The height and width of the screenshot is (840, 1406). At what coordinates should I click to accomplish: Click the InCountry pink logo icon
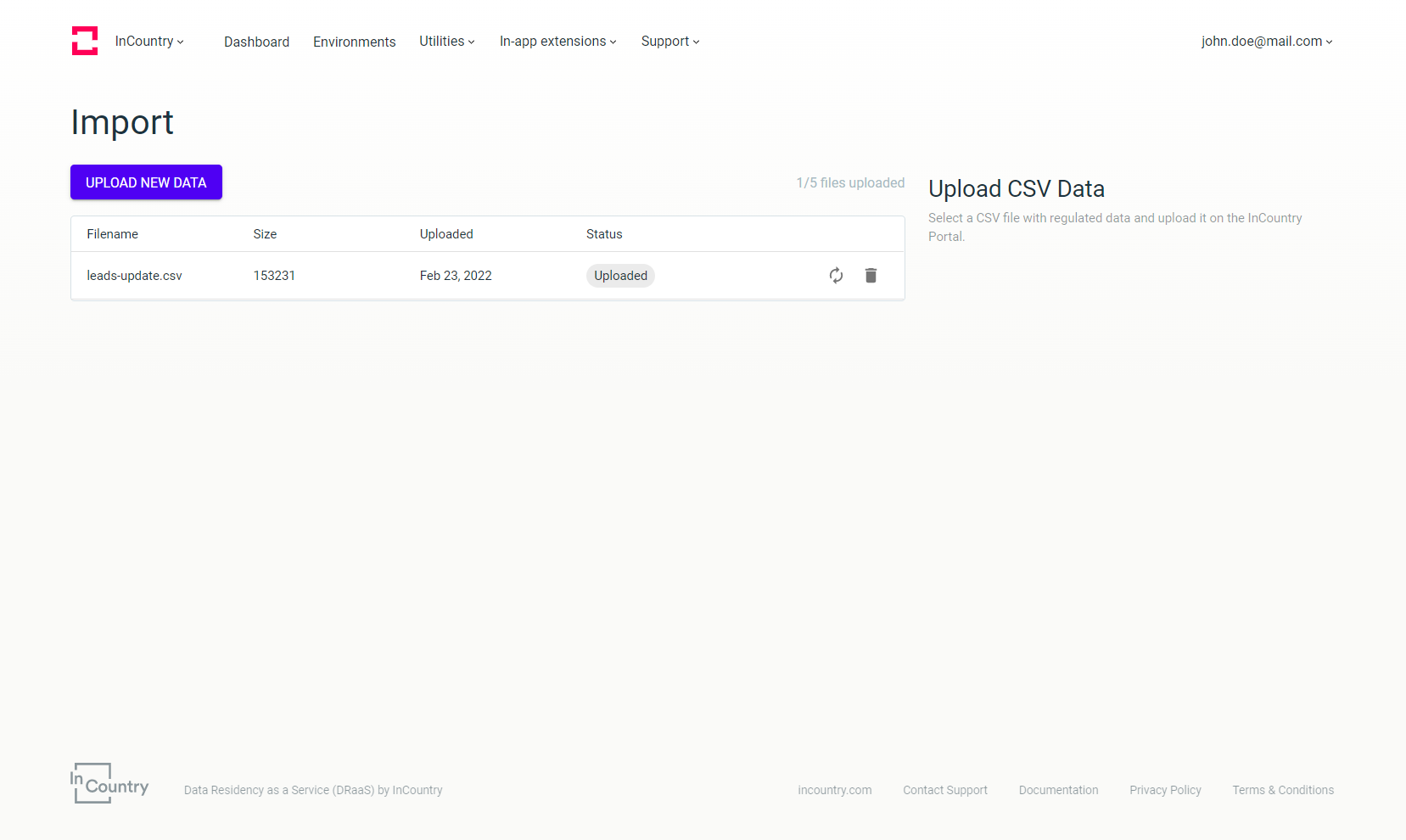coord(85,41)
